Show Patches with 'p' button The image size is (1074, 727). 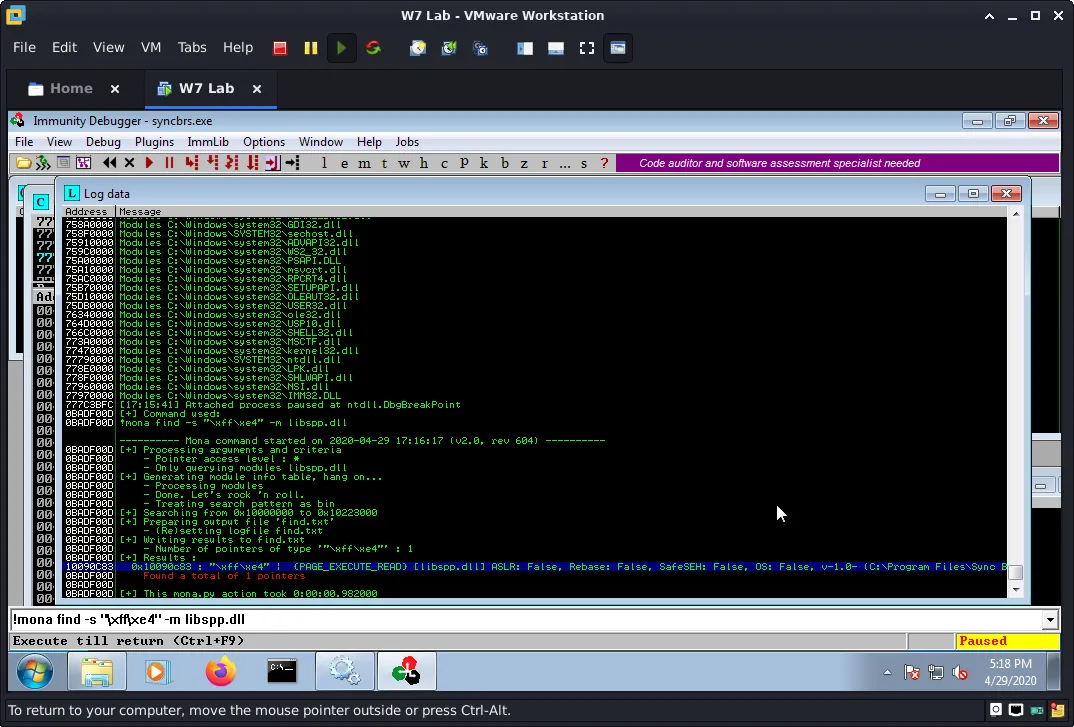click(464, 163)
